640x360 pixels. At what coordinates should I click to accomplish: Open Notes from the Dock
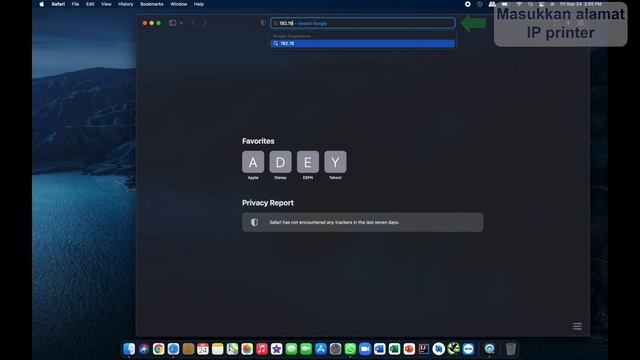218,349
